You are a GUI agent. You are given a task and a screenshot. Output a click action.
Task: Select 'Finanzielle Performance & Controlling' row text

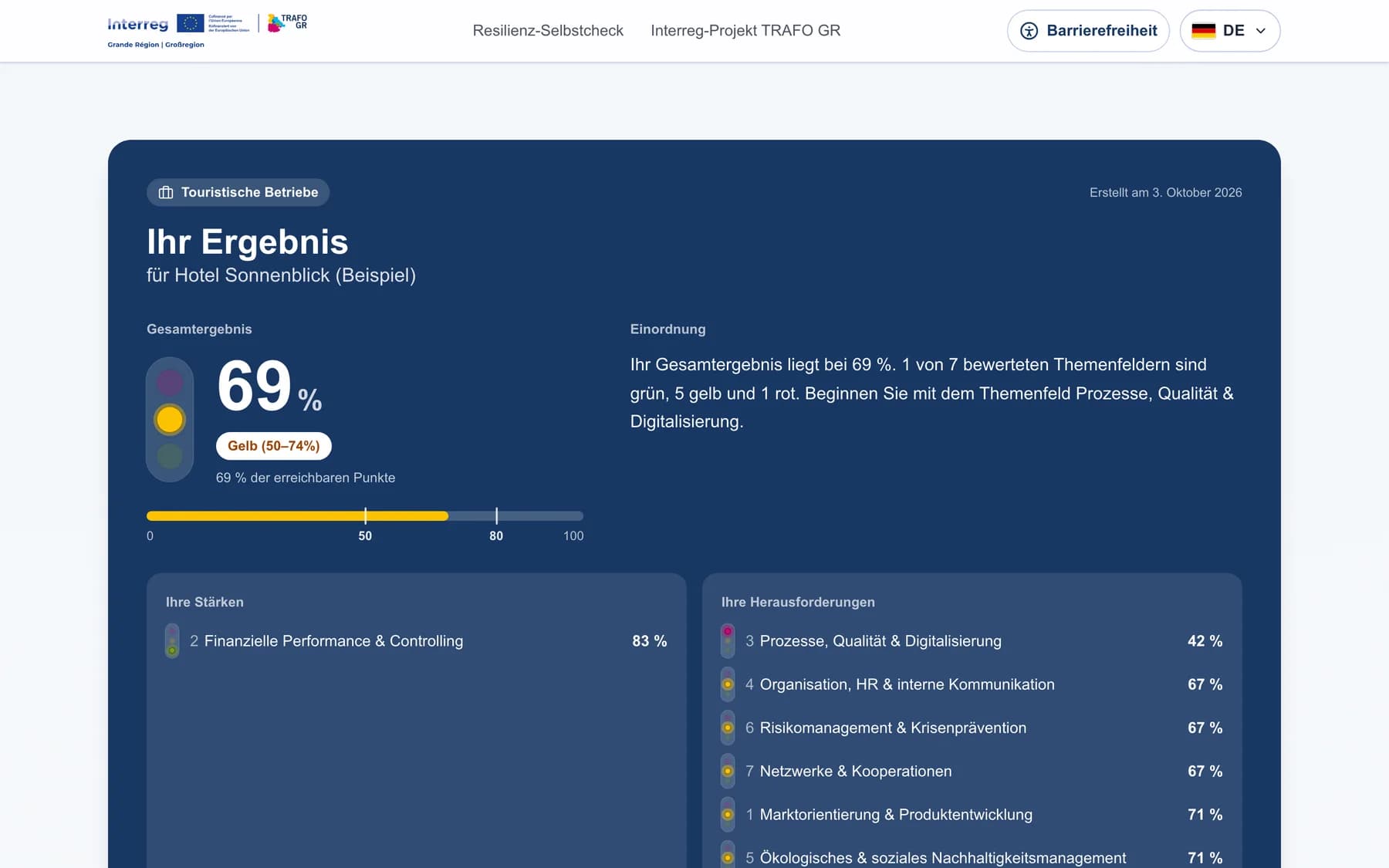pyautogui.click(x=333, y=641)
